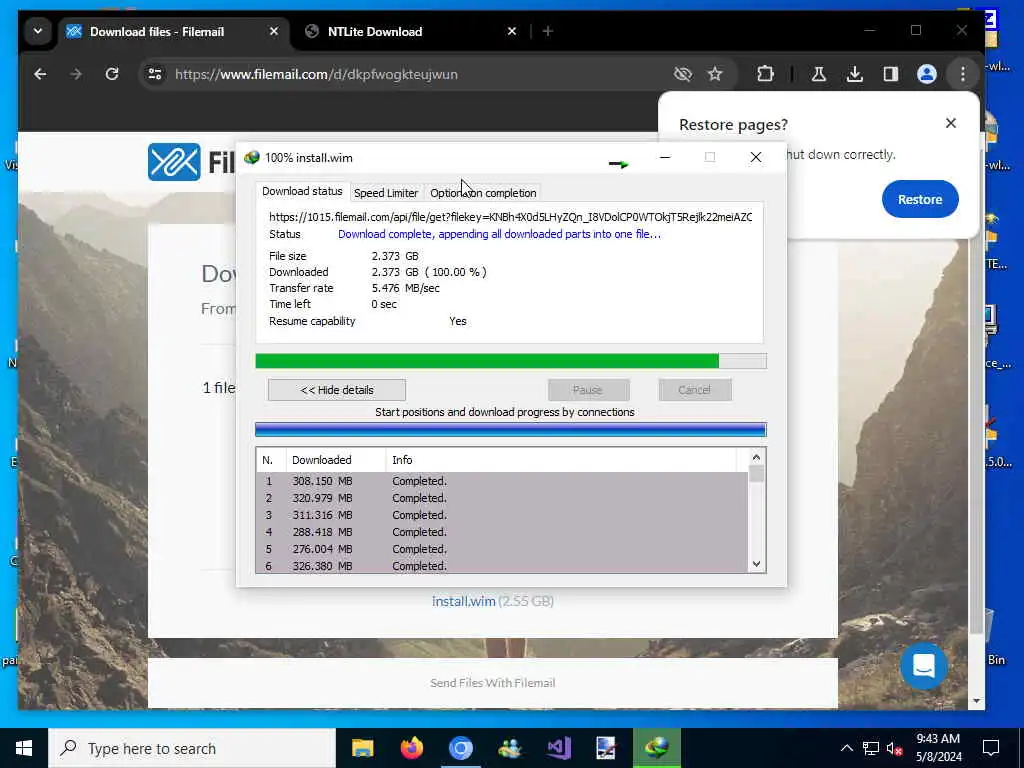Open the Chrome extensions puzzle icon
Image resolution: width=1024 pixels, height=768 pixels.
coord(765,74)
